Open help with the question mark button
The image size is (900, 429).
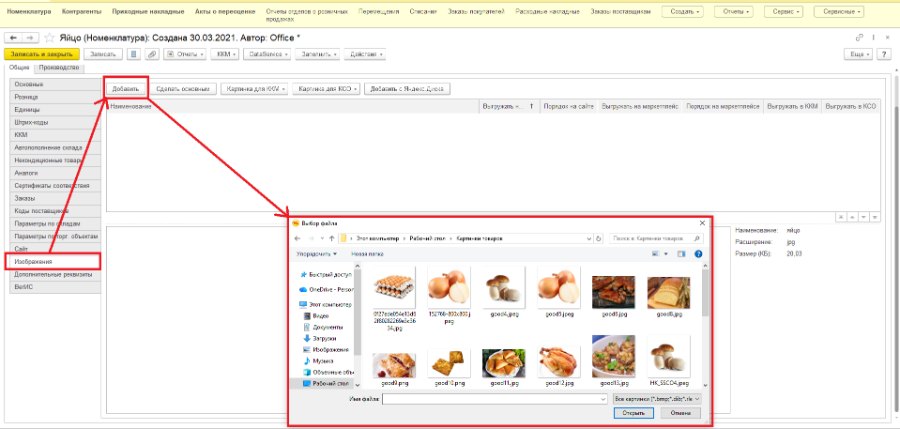[x=885, y=54]
